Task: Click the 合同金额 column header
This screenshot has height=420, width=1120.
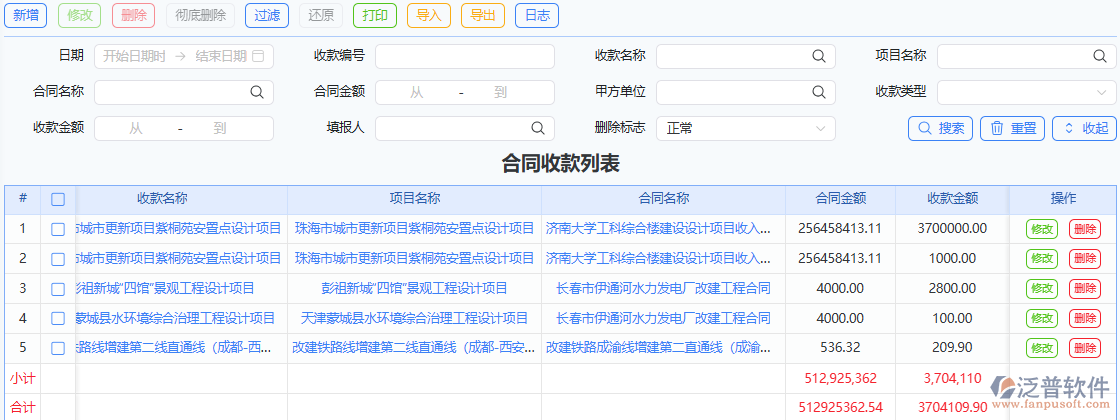Action: click(841, 199)
